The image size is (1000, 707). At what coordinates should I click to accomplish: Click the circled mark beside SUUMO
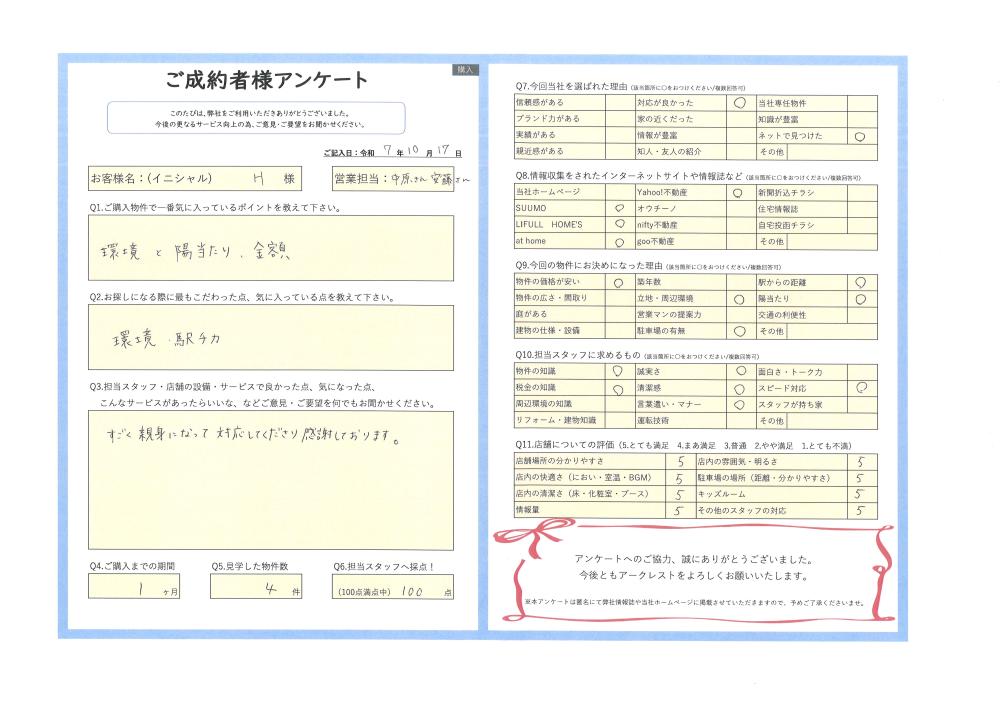(618, 208)
